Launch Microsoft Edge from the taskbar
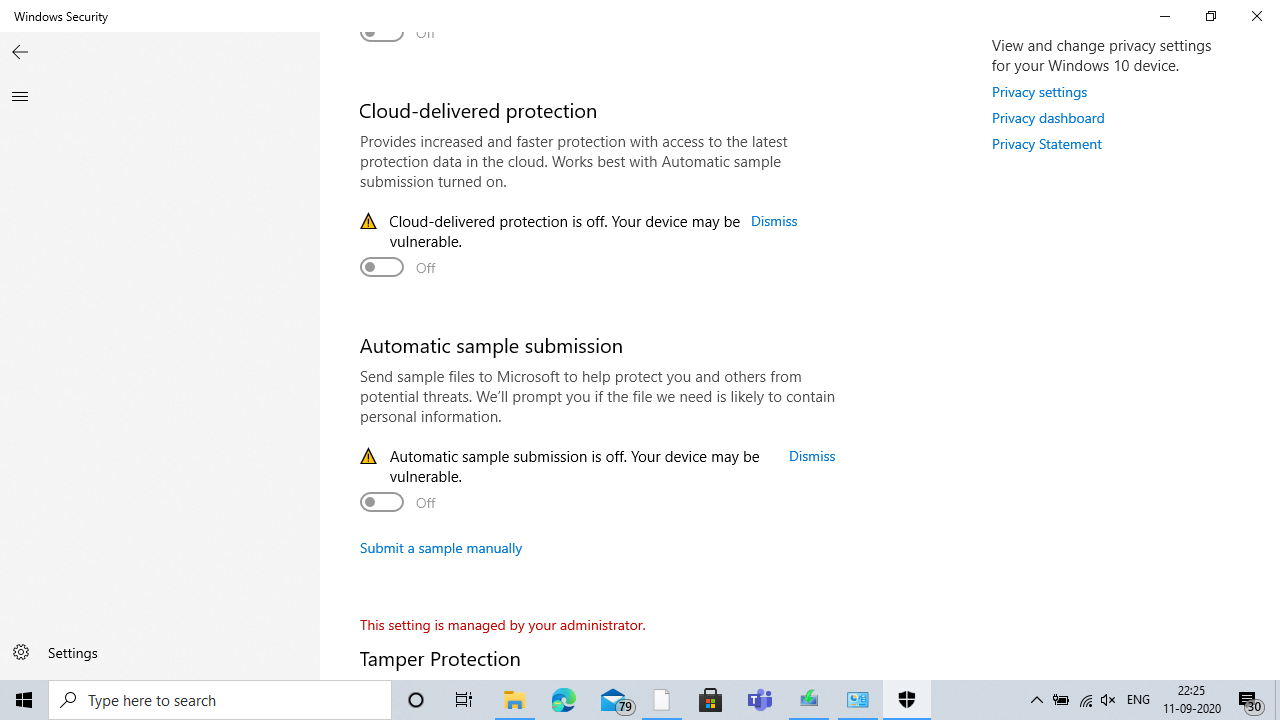This screenshot has width=1280, height=720. tap(563, 700)
